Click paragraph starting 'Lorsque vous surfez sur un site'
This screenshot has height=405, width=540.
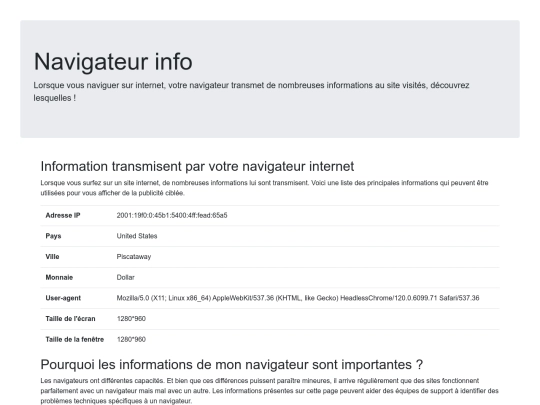click(x=264, y=188)
